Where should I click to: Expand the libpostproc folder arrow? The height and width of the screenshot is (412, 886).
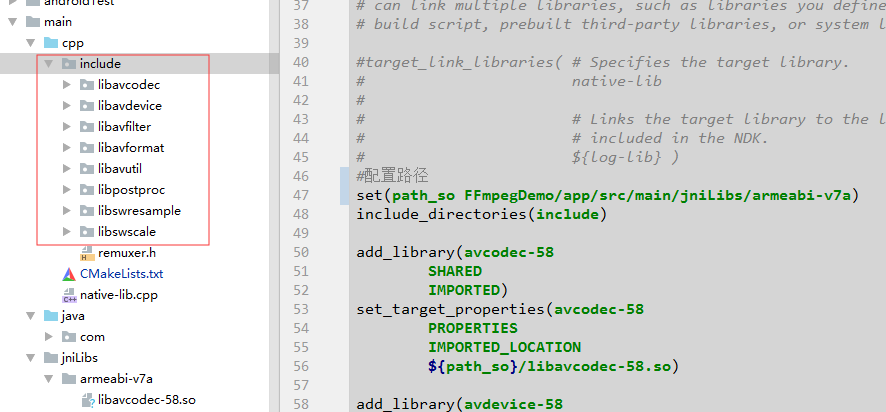click(67, 189)
